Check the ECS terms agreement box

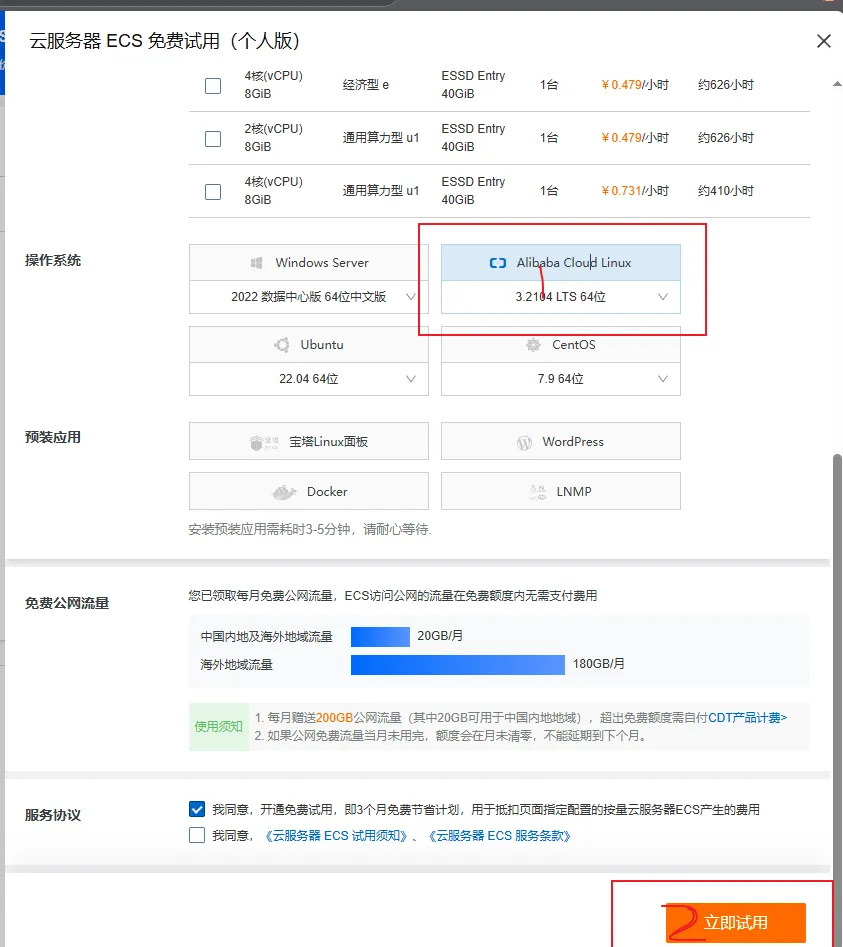[197, 835]
